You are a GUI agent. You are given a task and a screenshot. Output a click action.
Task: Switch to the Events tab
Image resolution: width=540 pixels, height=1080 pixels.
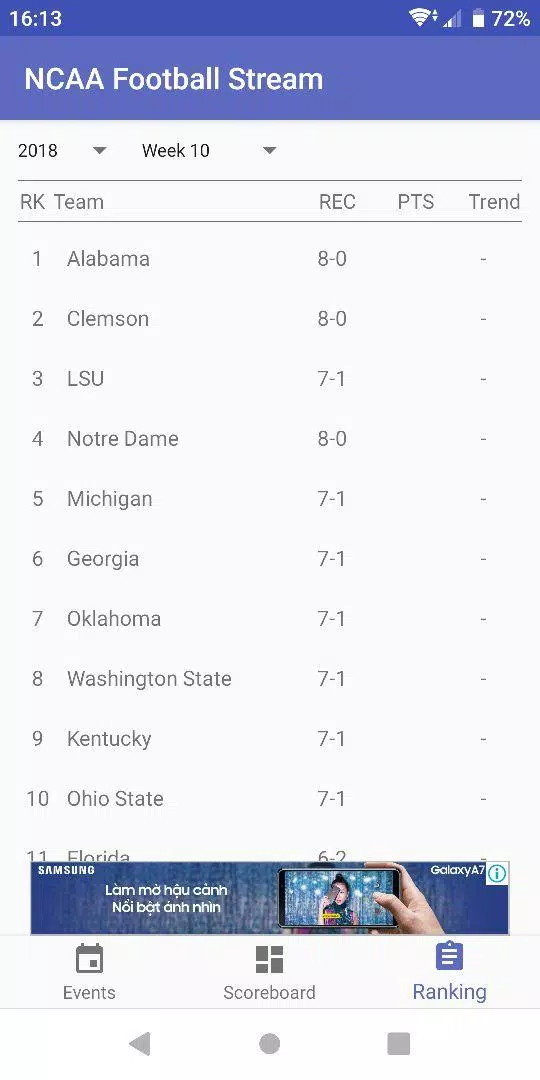[x=89, y=972]
